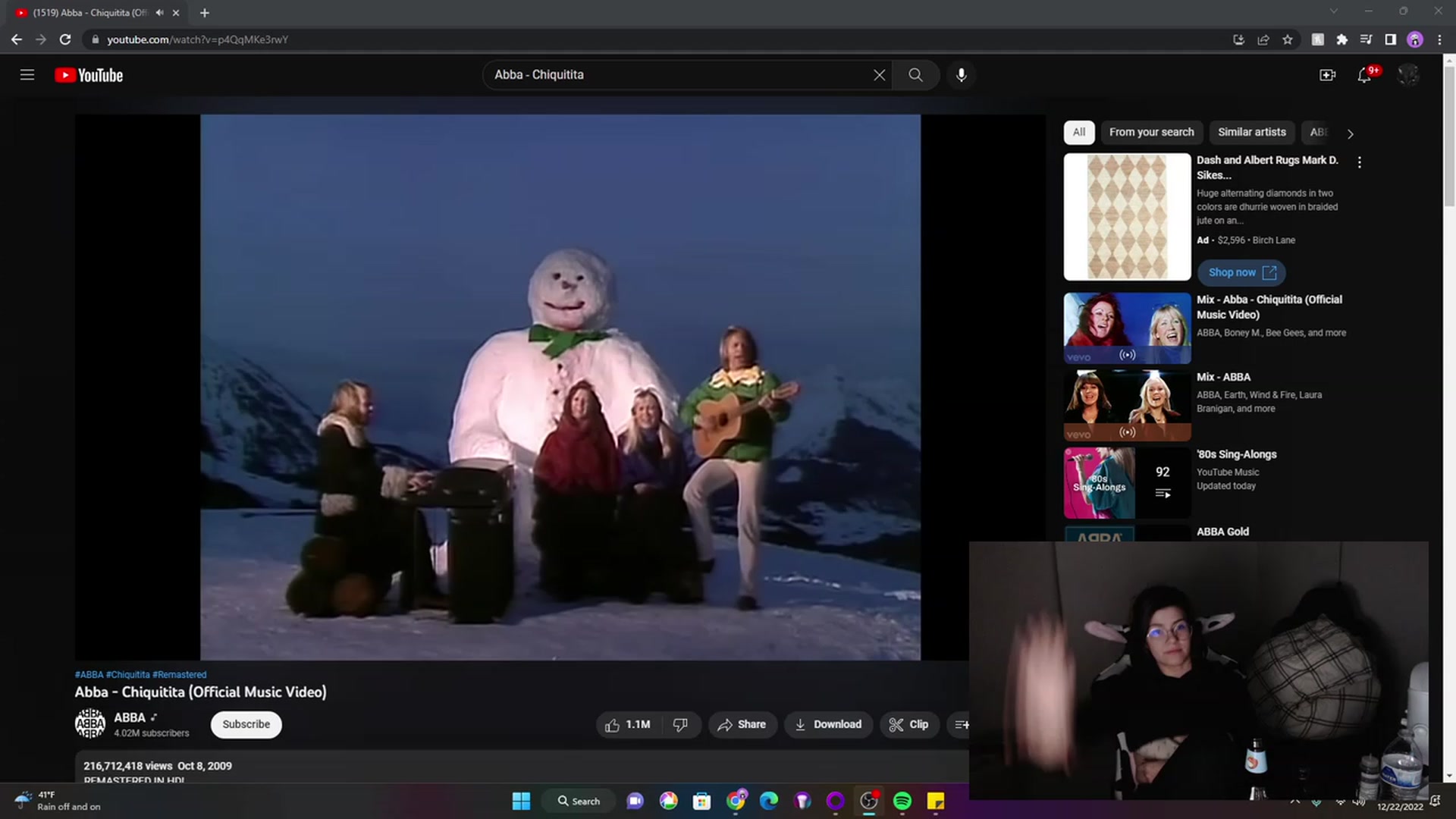Screen dimensions: 1456x819
Task: Open the YouTube account avatar menu
Action: click(1408, 75)
